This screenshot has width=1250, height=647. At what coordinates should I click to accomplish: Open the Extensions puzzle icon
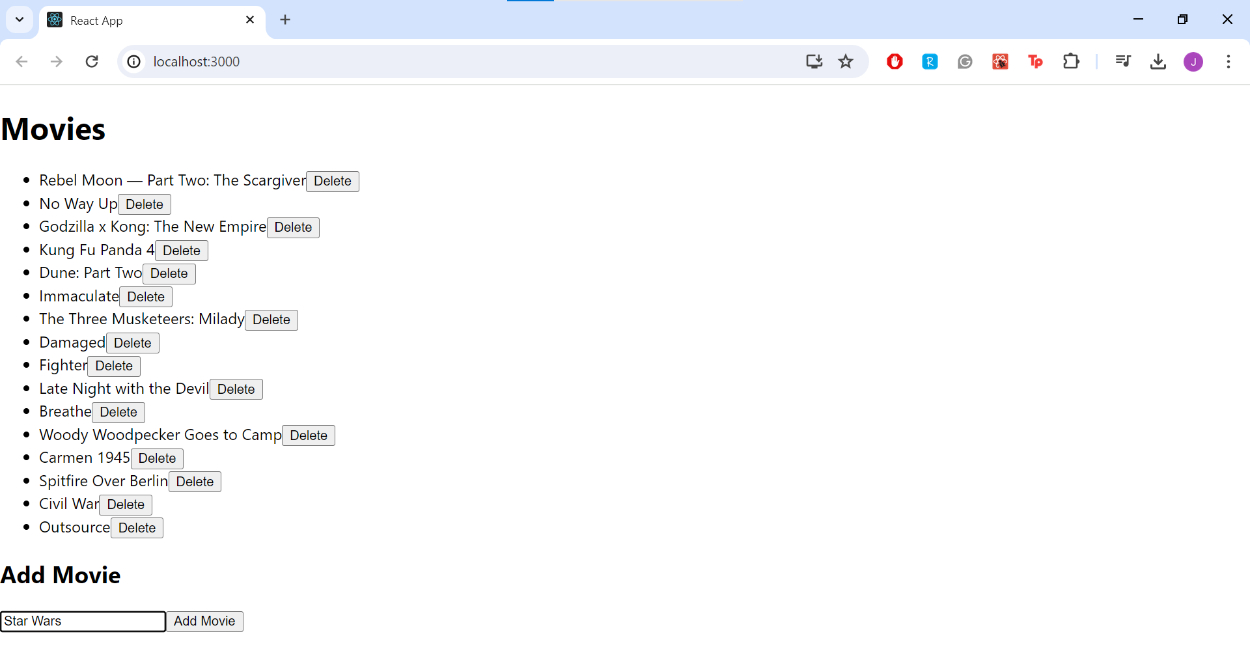[1071, 62]
